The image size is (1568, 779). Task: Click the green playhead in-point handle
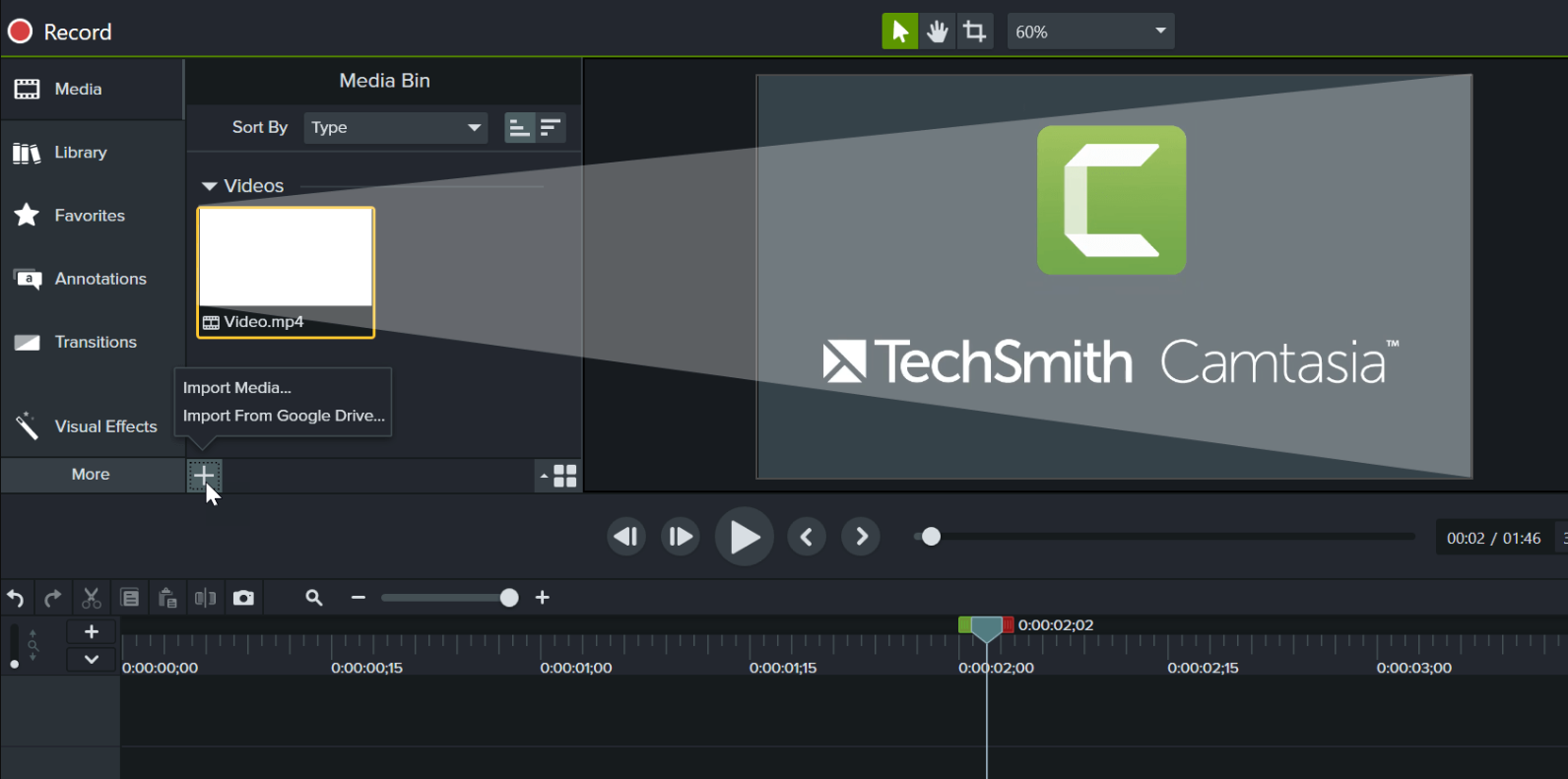(964, 625)
